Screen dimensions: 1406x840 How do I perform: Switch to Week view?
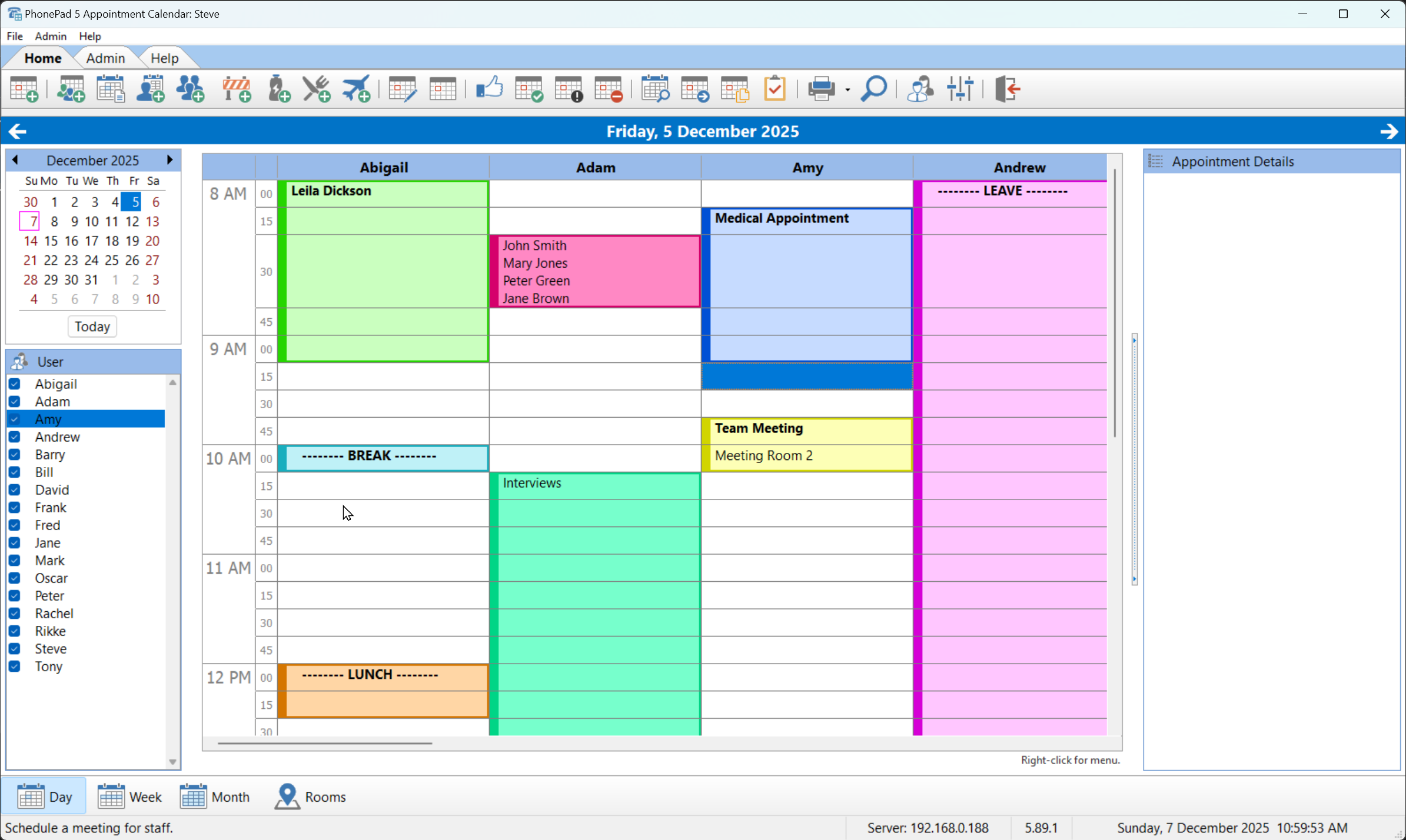pyautogui.click(x=129, y=797)
